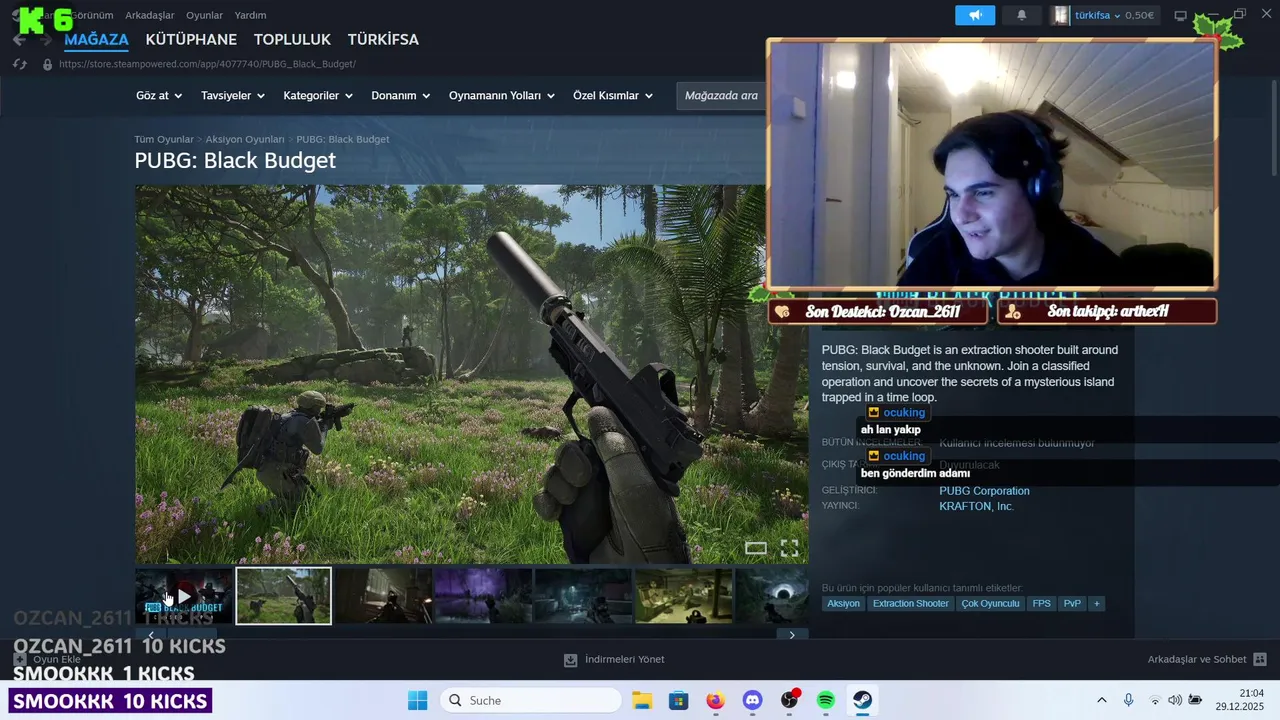Show hidden system tray icons

click(1102, 700)
